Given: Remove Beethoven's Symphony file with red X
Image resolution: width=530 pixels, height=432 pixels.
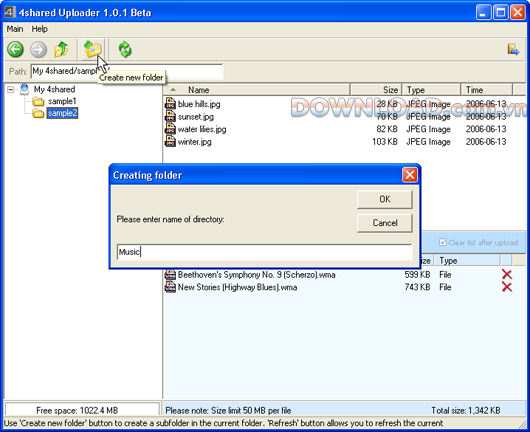Looking at the screenshot, I should point(507,274).
